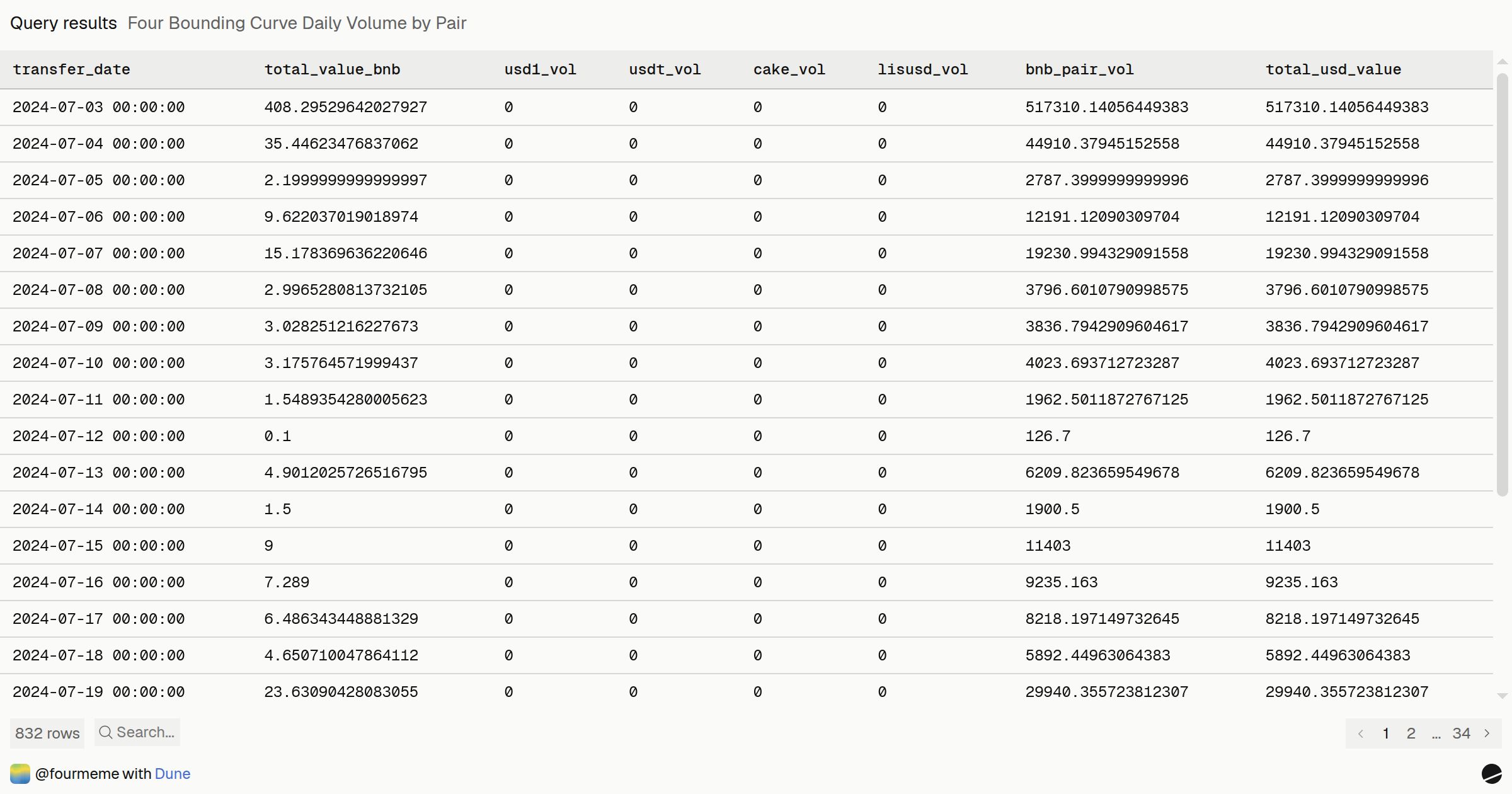Sort by bnb_pair_vol column header
1512x794 pixels.
[x=1080, y=69]
